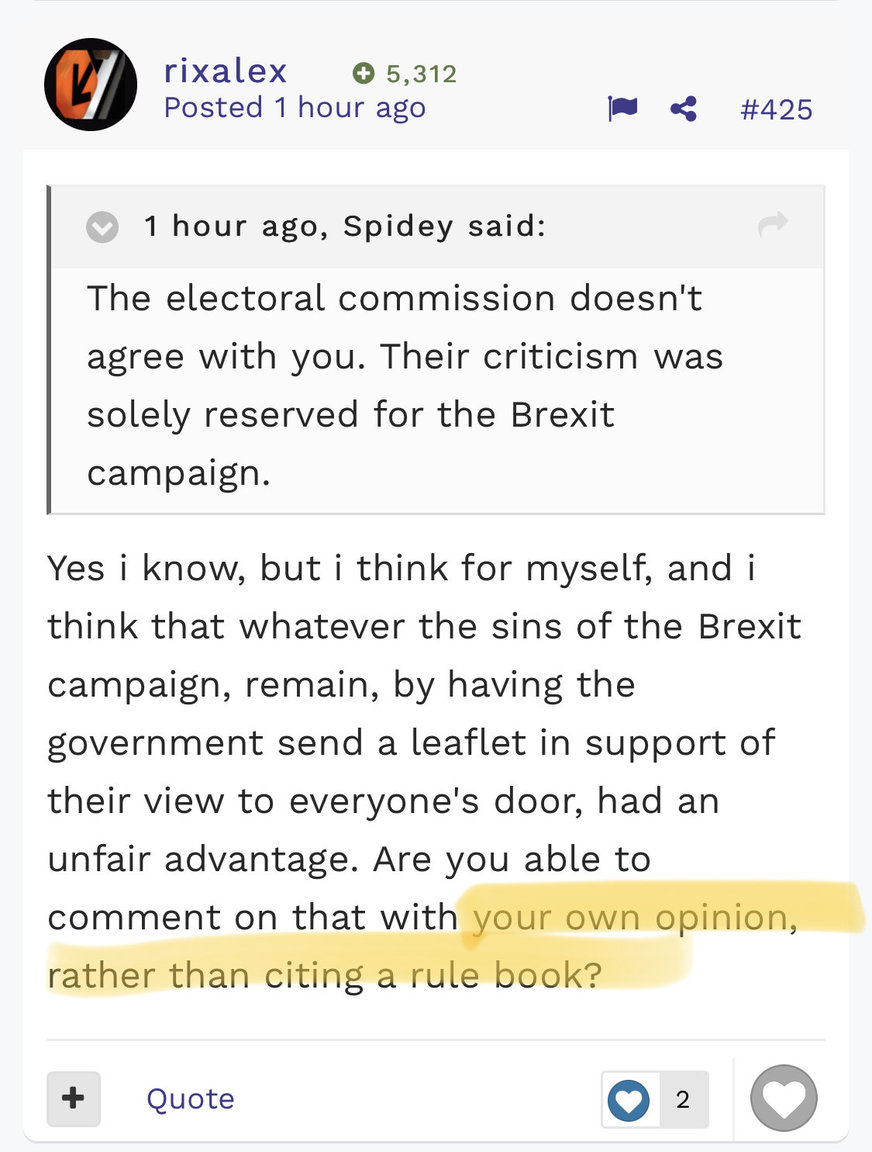Click the reply text starting "Yes i know"
This screenshot has height=1152, width=872.
coord(400,569)
